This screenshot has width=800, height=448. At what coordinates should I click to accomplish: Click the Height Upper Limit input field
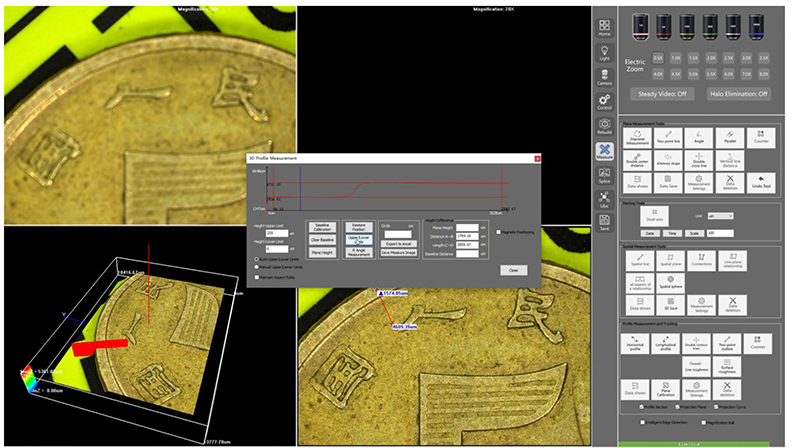coord(277,233)
